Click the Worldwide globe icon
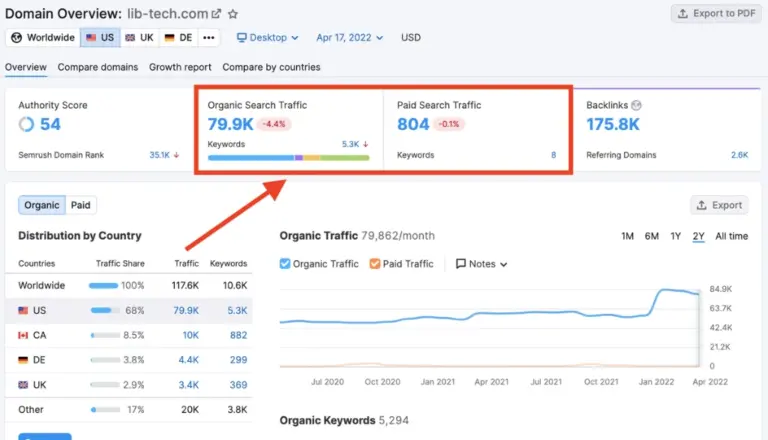Viewport: 768px width, 440px height. click(16, 38)
